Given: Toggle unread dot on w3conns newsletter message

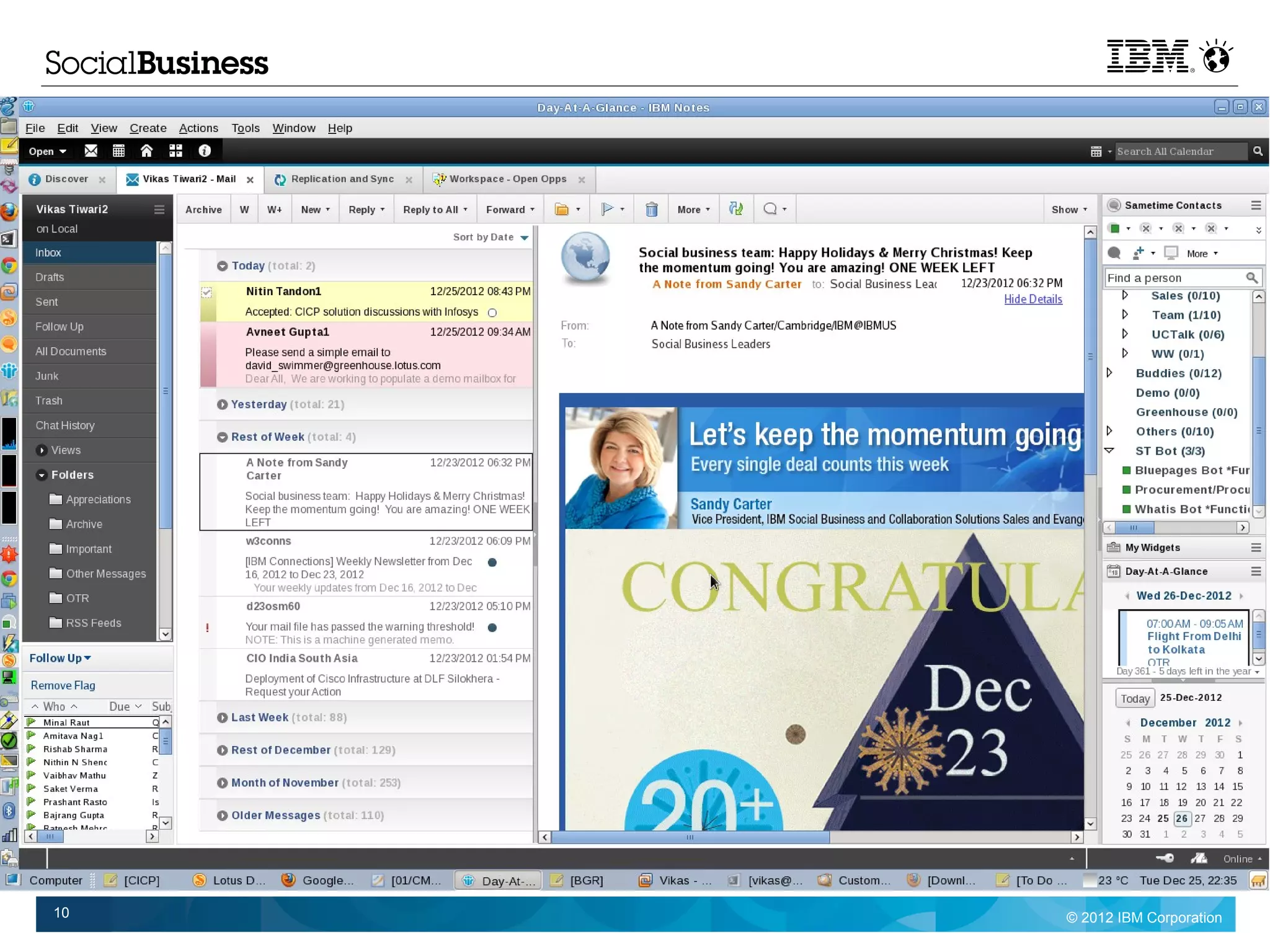Looking at the screenshot, I should pyautogui.click(x=492, y=563).
